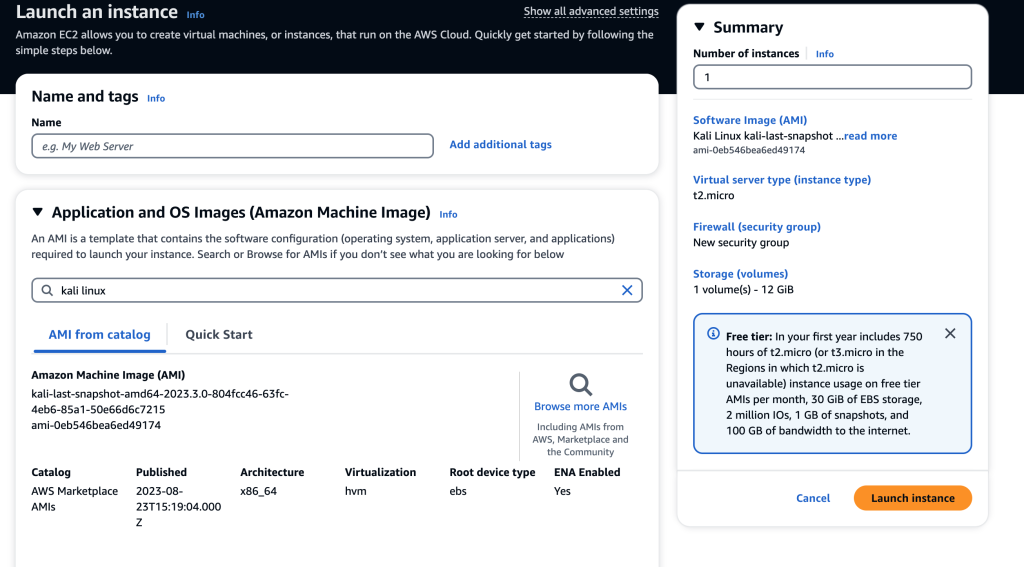Collapse Application and OS Images section

38,212
